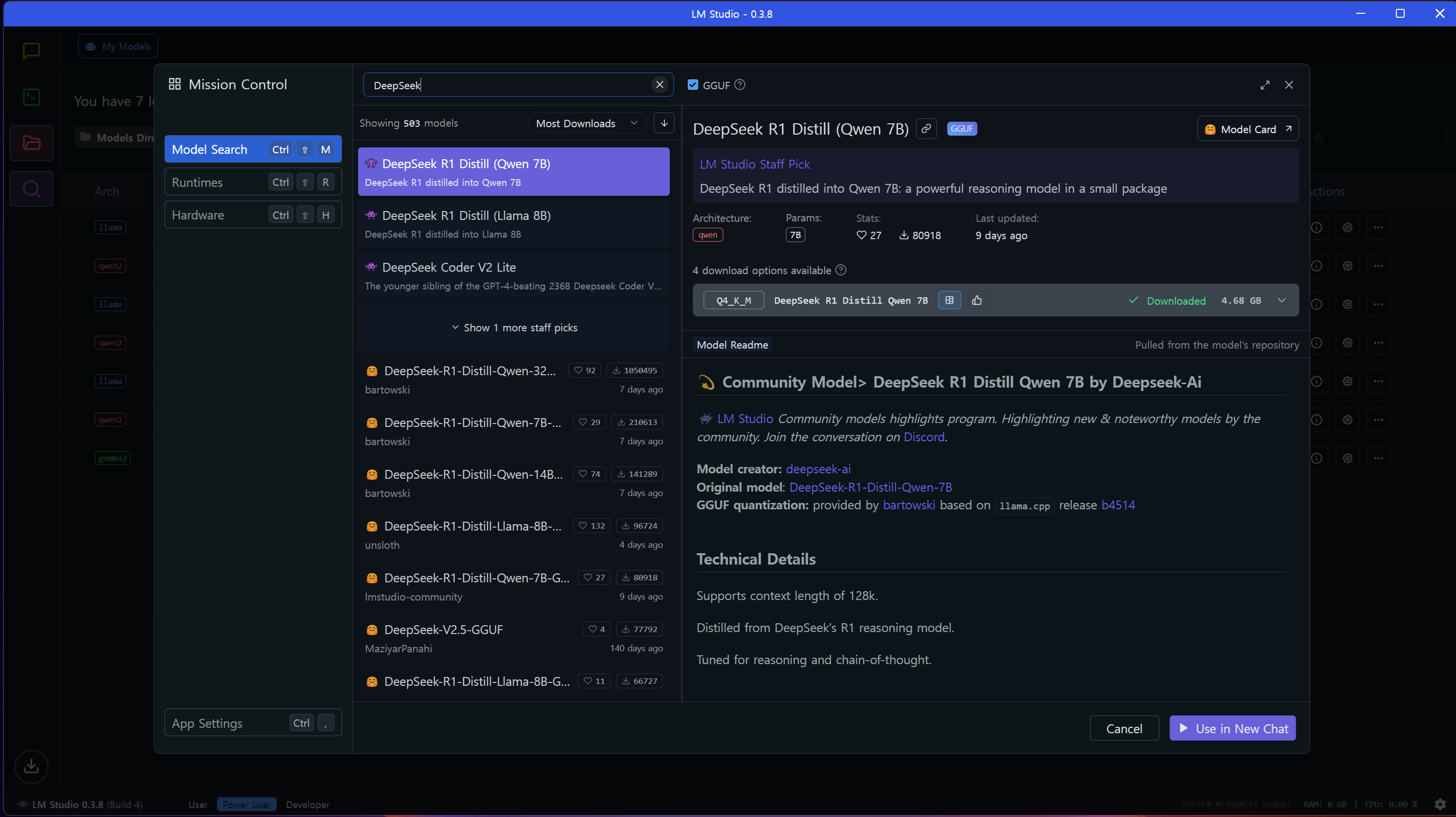Viewport: 1456px width, 817px height.
Task: Expand the Mission Control dialog to full size
Action: tap(1265, 85)
